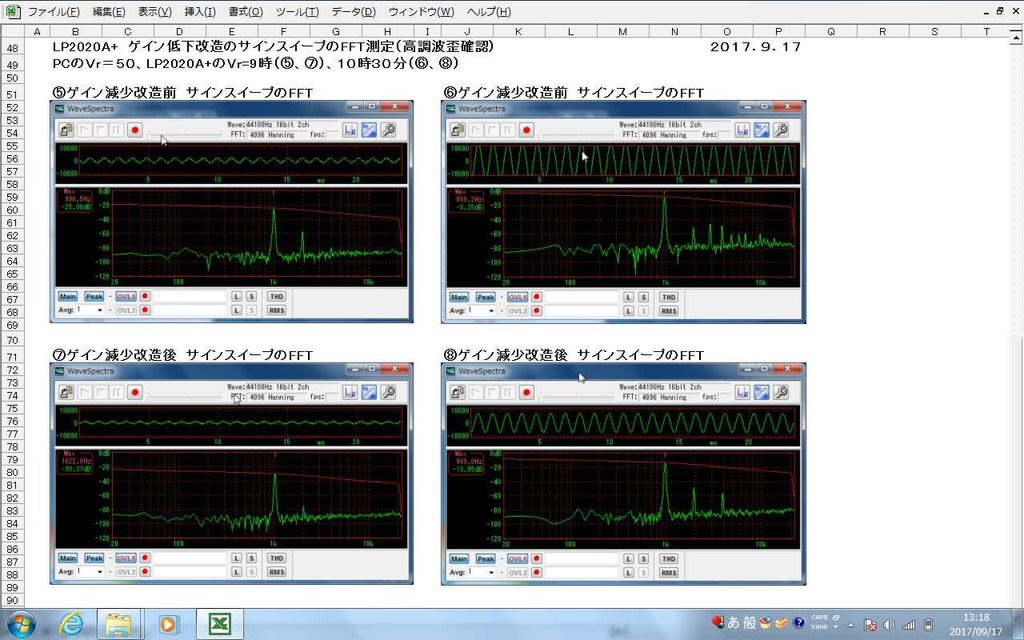Click the playback position slider in window ⑤
Screen dimensions: 1024x640
click(x=185, y=135)
